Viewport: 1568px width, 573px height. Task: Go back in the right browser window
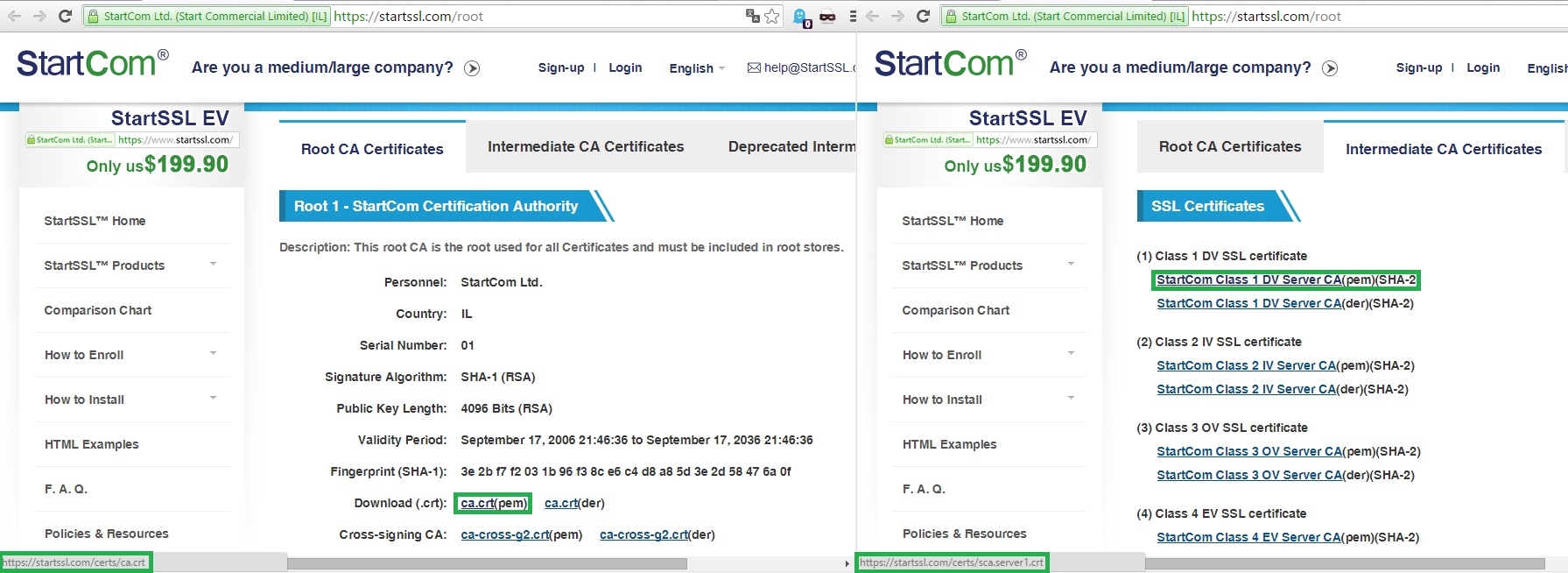click(873, 16)
